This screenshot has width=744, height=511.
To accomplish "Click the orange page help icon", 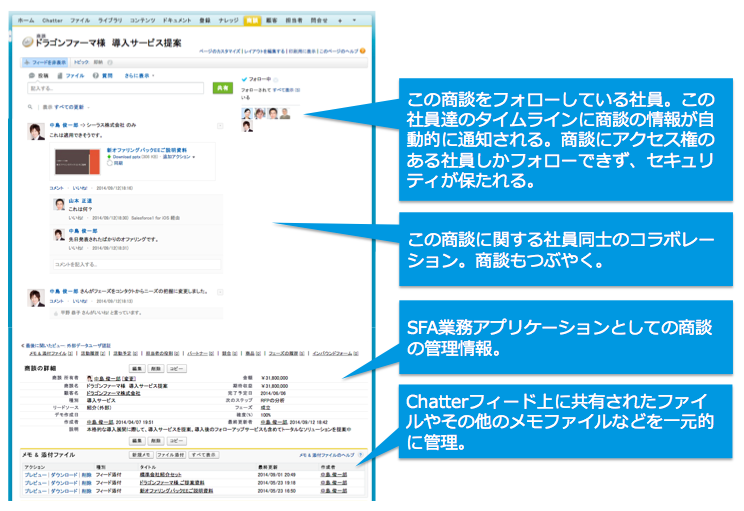I will point(363,51).
